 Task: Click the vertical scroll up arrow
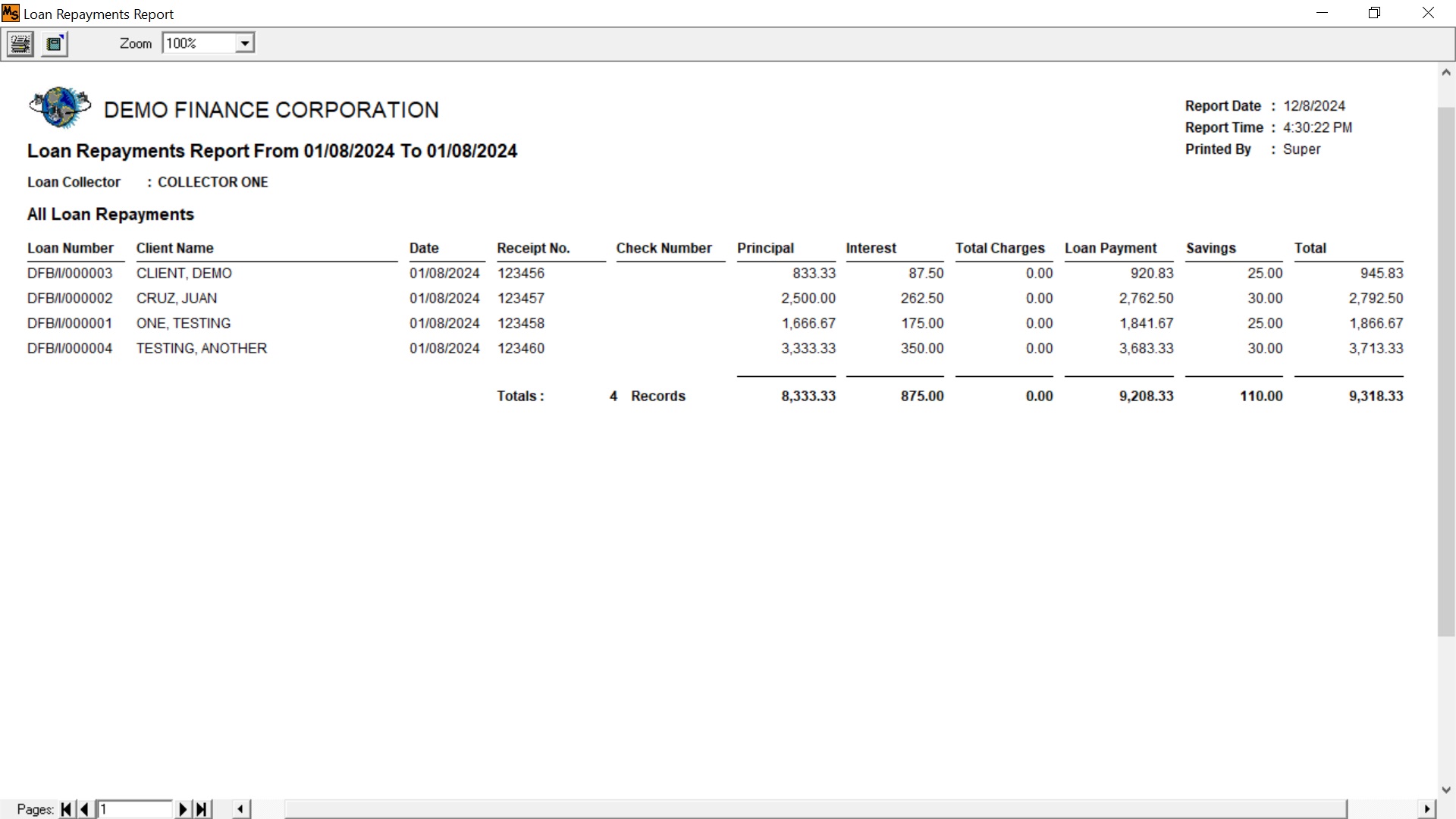click(1445, 73)
